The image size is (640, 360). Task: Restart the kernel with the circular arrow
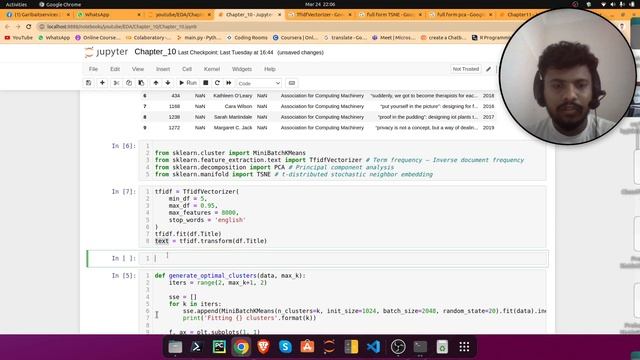pyautogui.click(x=217, y=83)
